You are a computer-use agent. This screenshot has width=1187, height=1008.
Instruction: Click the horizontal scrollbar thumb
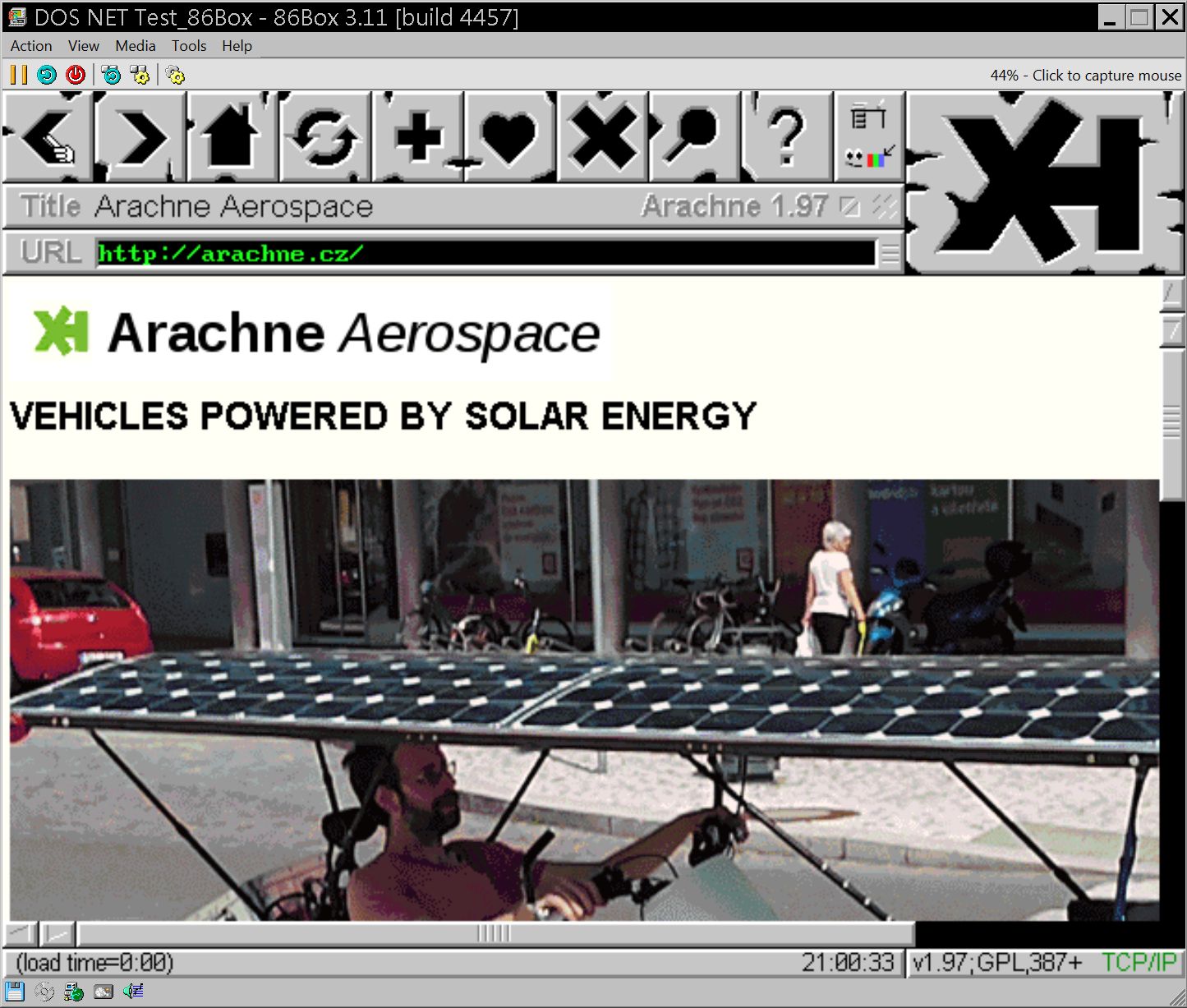point(495,934)
